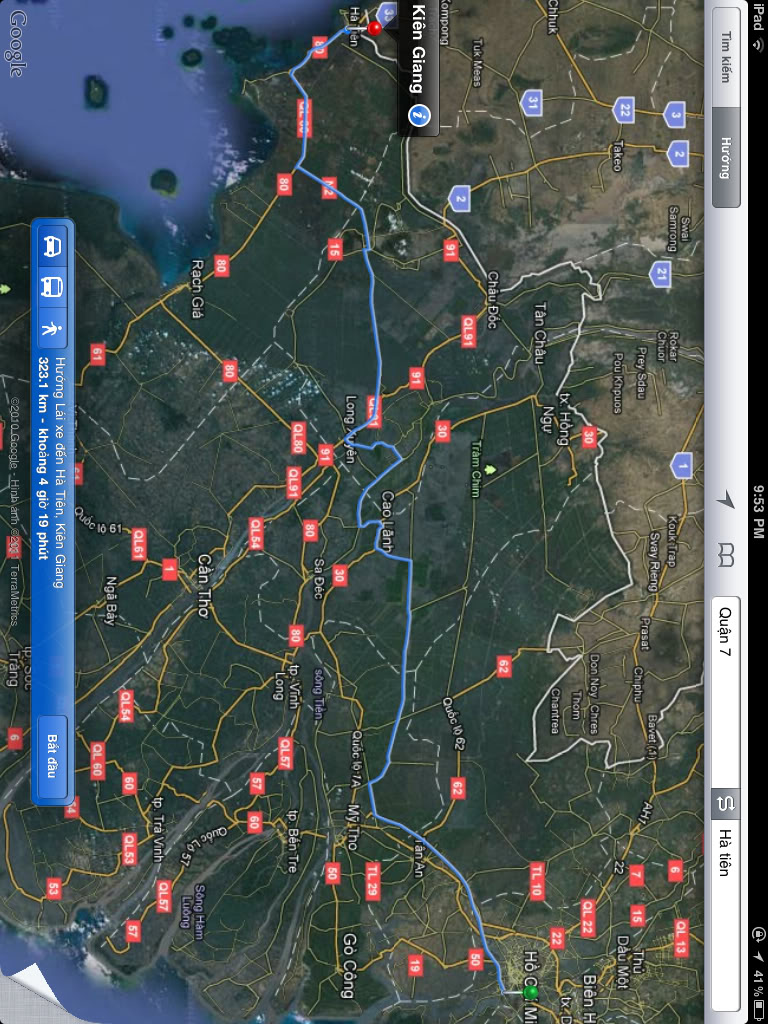Image resolution: width=768 pixels, height=1024 pixels.
Task: Open the Kiên Giang info button
Action: 419,116
